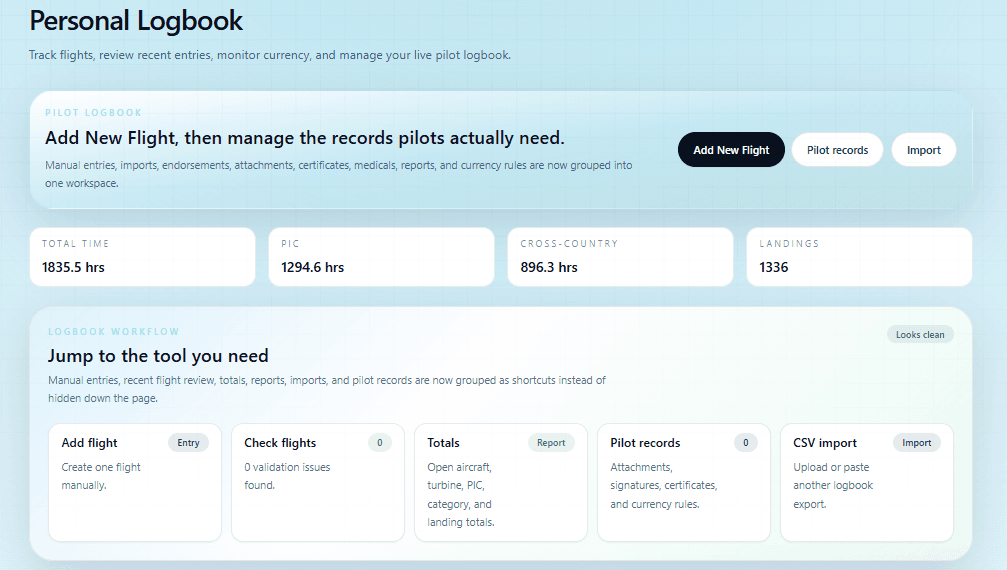The height and width of the screenshot is (570, 1007).
Task: Click the 'Personal Logbook' page title
Action: coord(136,21)
